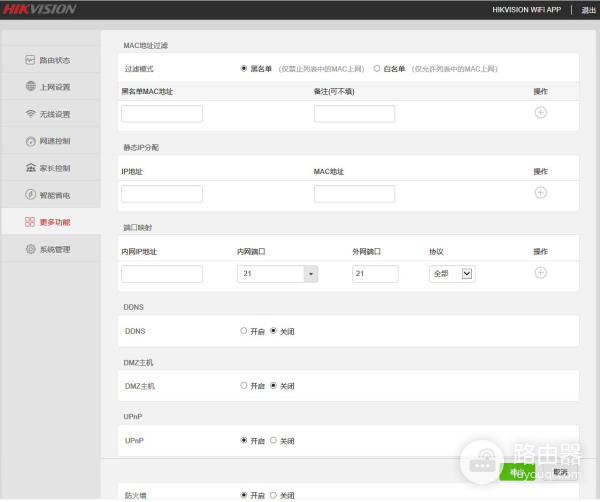Open the 无线设置 wifi icon
This screenshot has height=502, width=600.
click(31, 114)
